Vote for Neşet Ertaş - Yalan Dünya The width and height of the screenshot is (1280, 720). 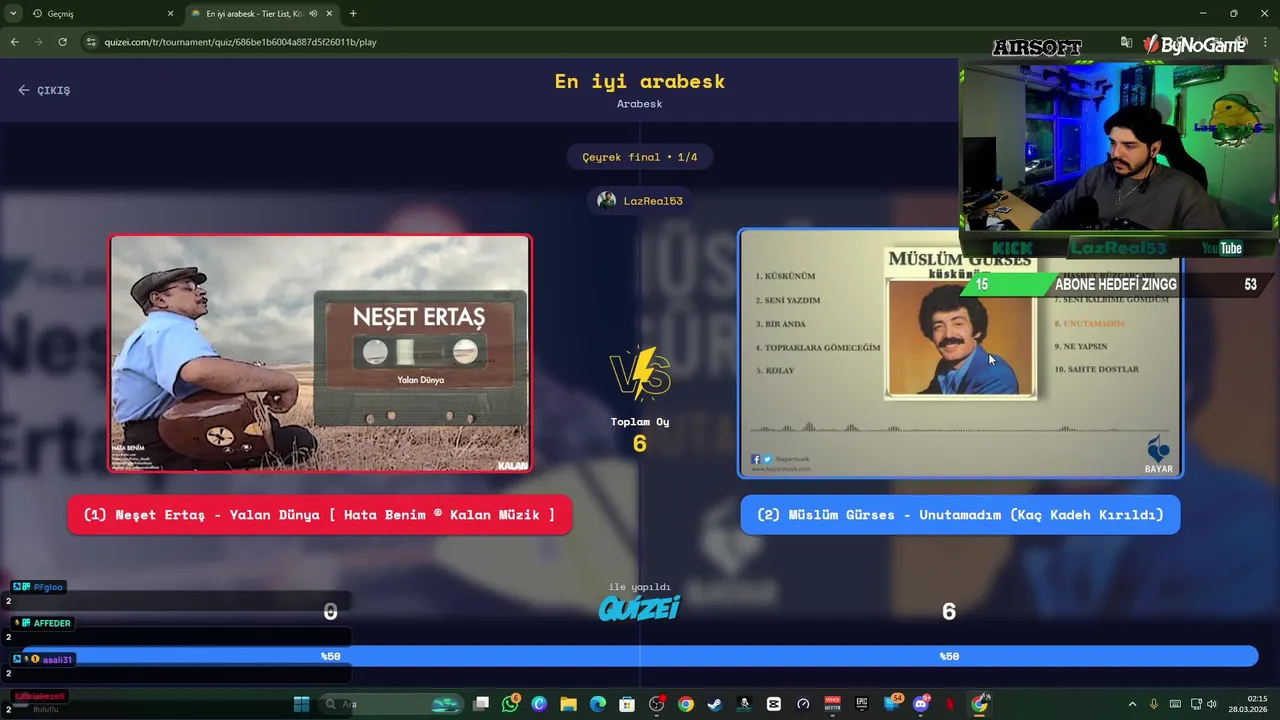[320, 515]
